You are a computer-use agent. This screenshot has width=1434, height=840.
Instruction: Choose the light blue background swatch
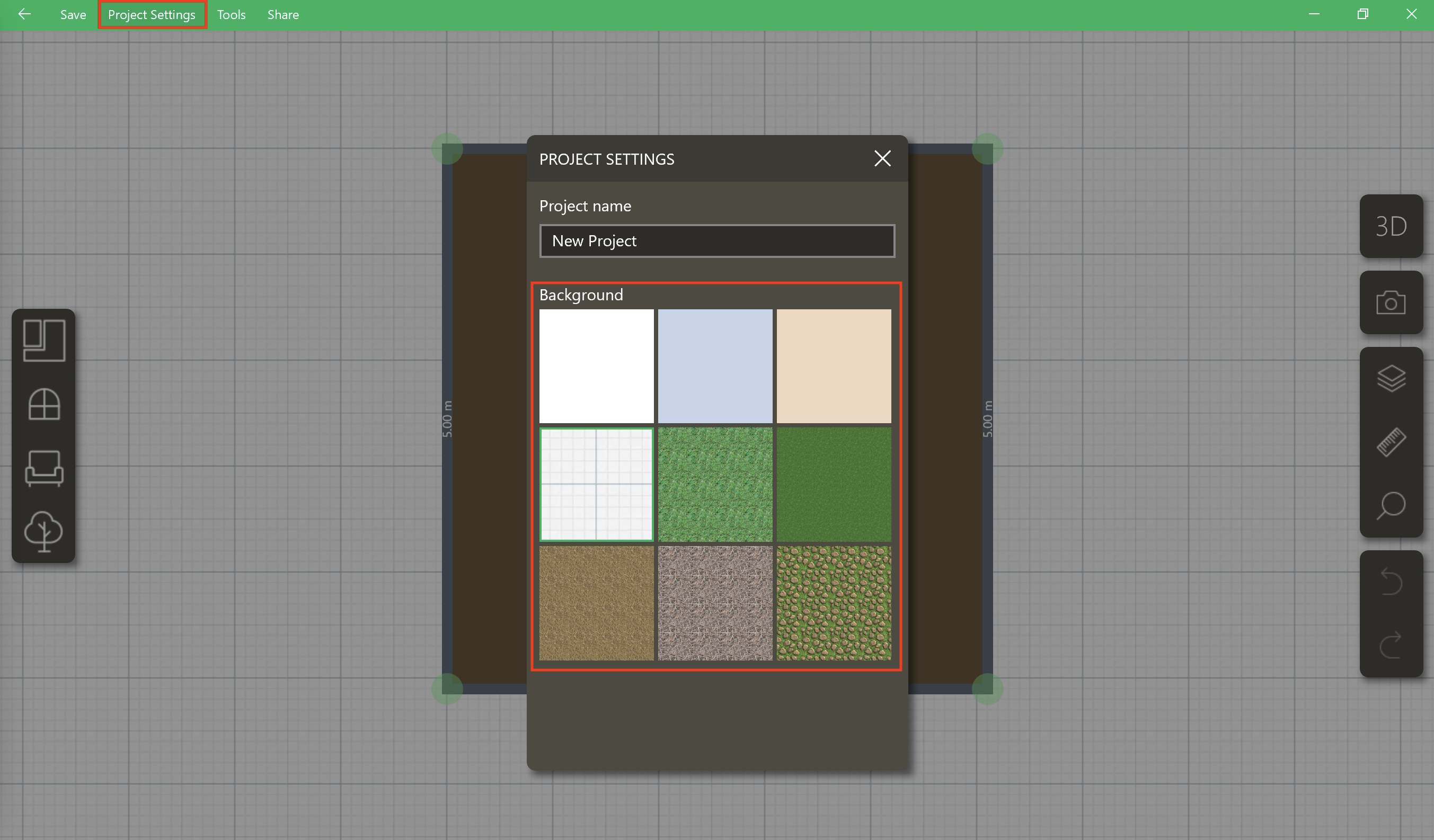715,367
